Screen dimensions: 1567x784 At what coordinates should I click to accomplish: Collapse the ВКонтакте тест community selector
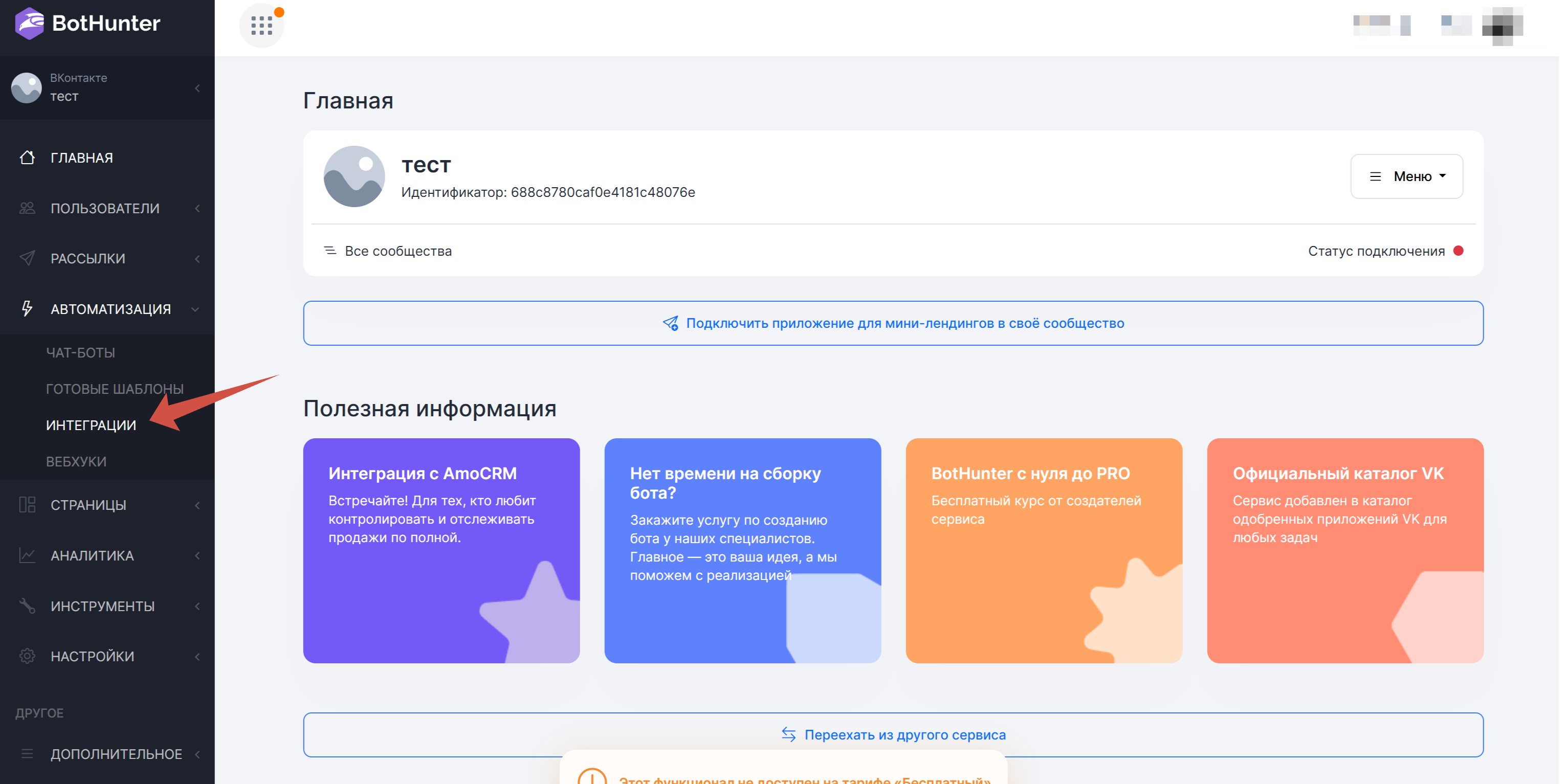click(197, 88)
